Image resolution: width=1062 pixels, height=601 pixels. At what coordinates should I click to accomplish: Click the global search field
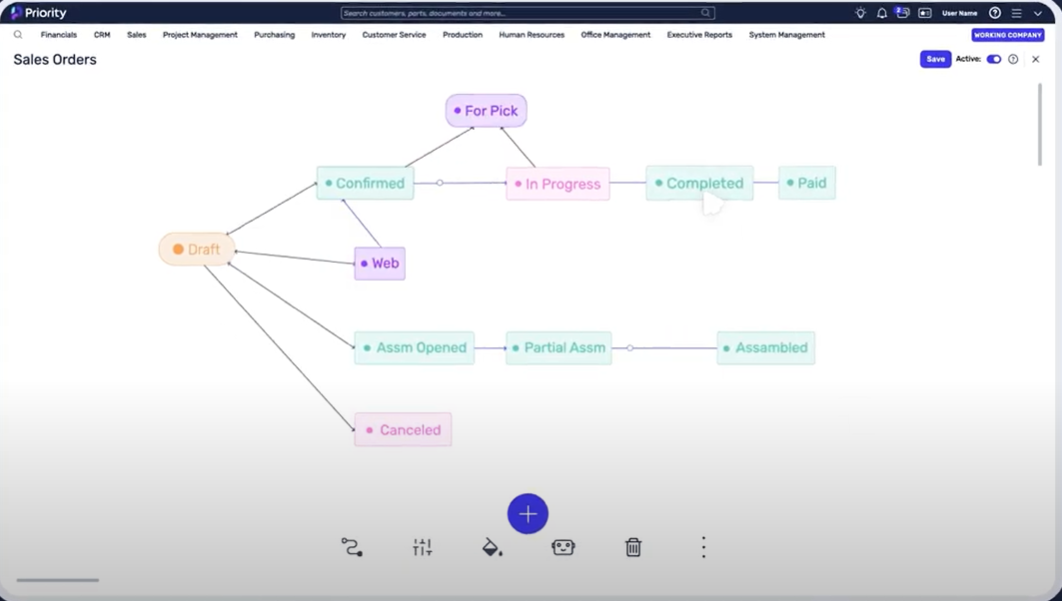click(528, 13)
